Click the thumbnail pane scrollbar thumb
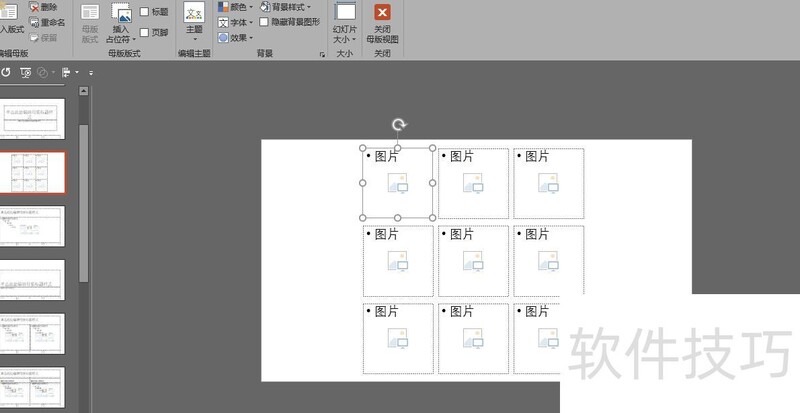 (x=84, y=203)
